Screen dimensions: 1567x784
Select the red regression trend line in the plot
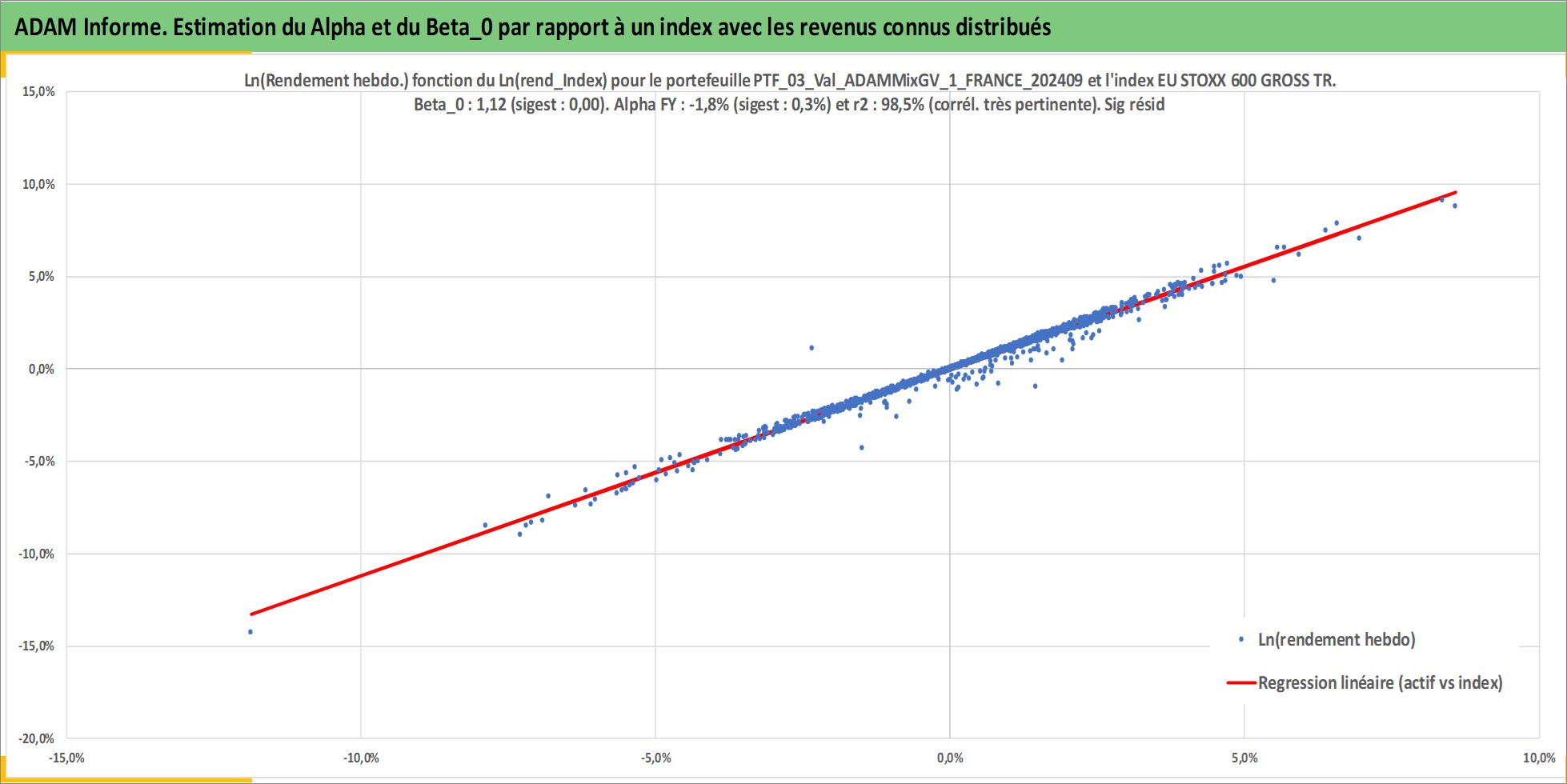pyautogui.click(x=853, y=403)
